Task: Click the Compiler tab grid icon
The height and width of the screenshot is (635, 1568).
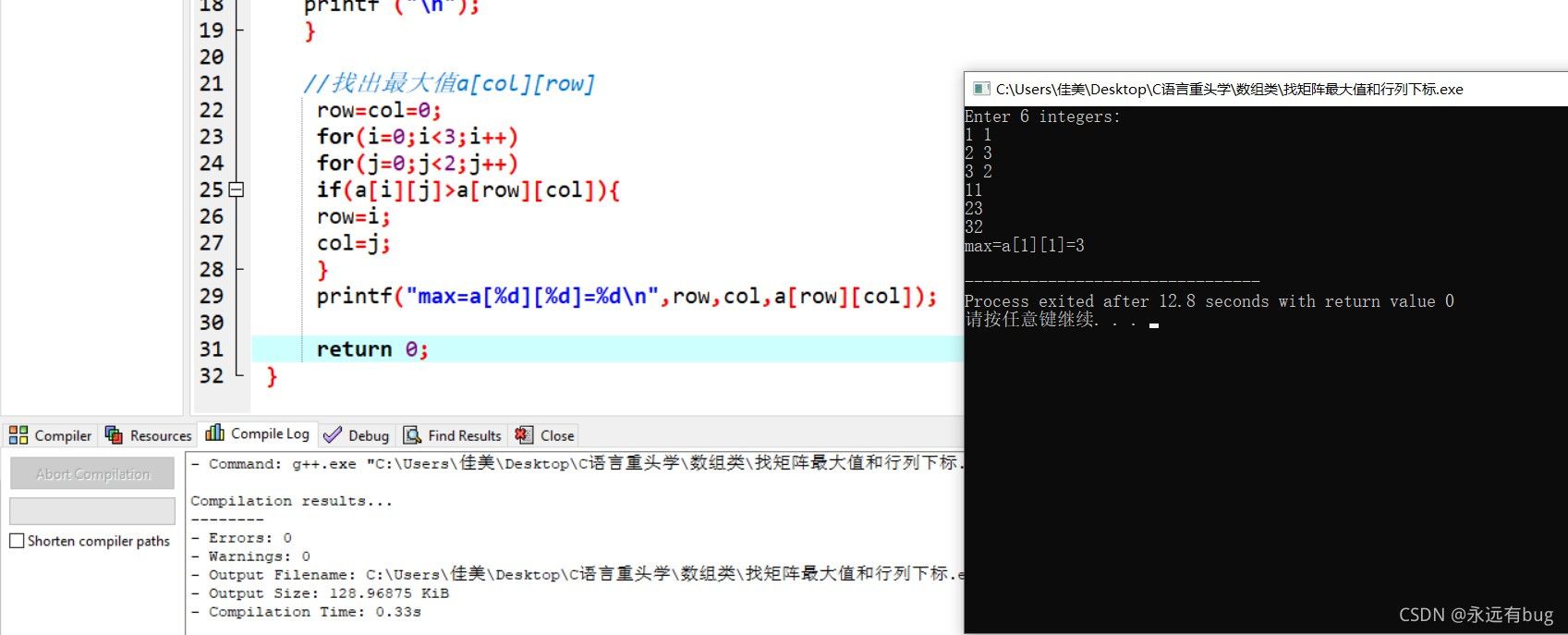Action: (x=18, y=435)
